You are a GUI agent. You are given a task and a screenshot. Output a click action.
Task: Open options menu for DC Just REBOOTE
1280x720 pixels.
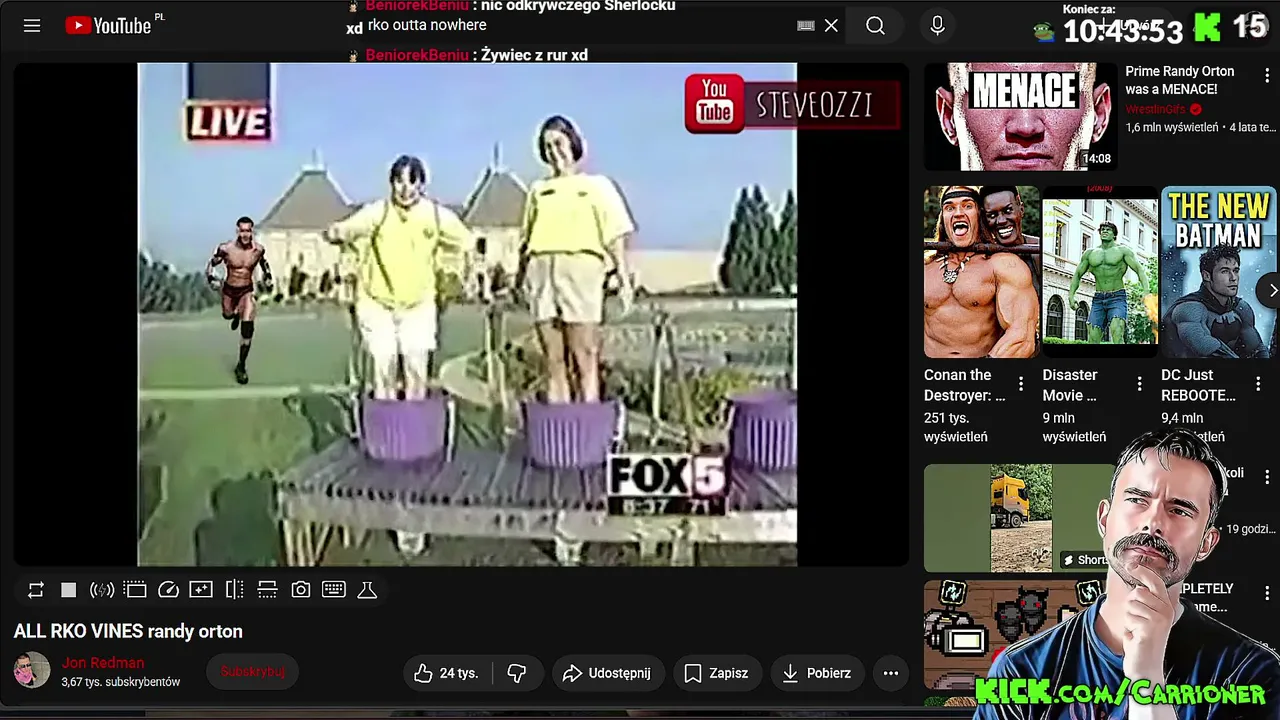(x=1258, y=384)
